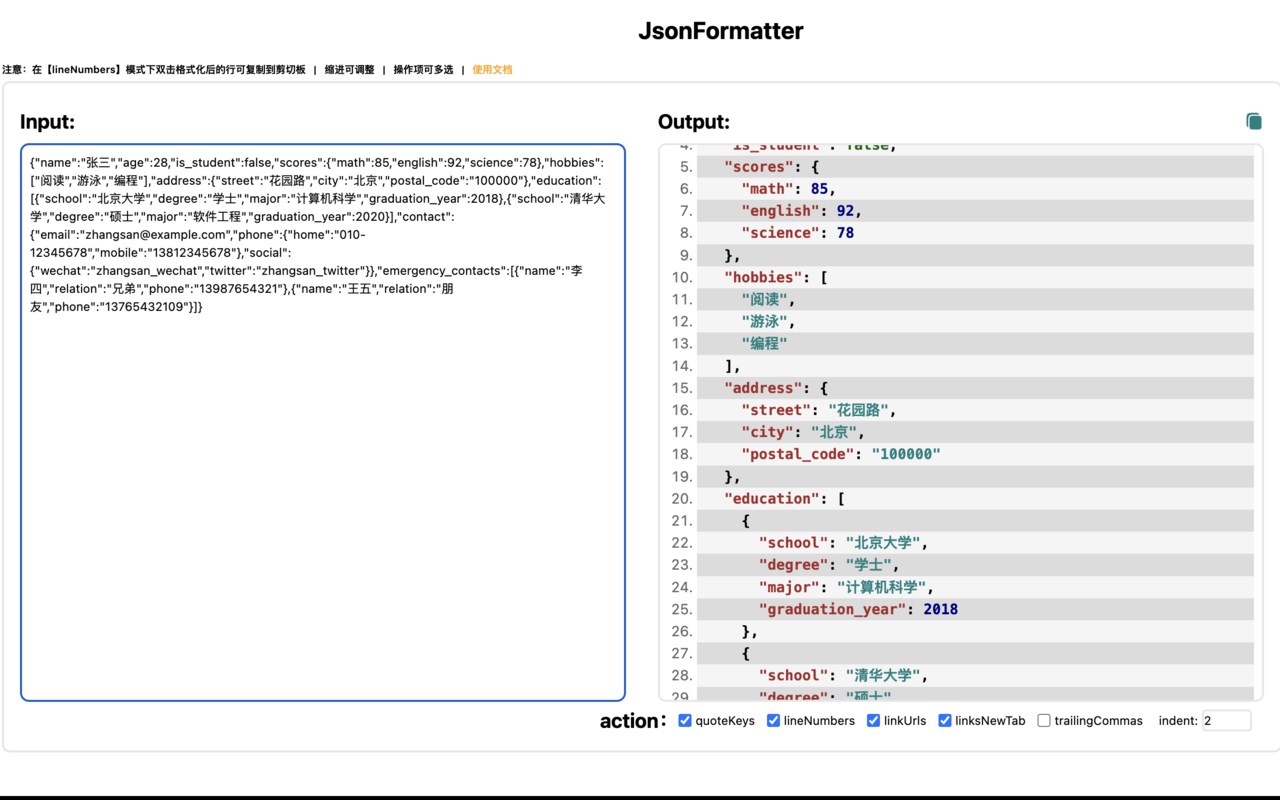This screenshot has height=800, width=1280.
Task: Click the JsonFormatter page title
Action: pos(721,31)
